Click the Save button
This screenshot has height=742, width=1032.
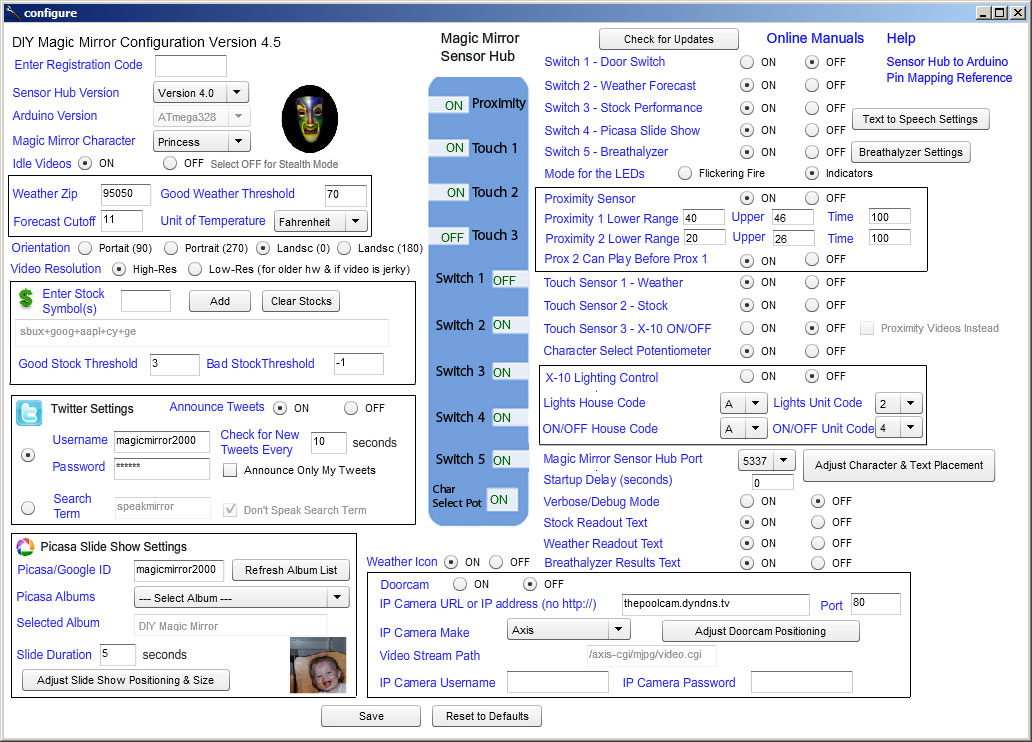click(371, 716)
